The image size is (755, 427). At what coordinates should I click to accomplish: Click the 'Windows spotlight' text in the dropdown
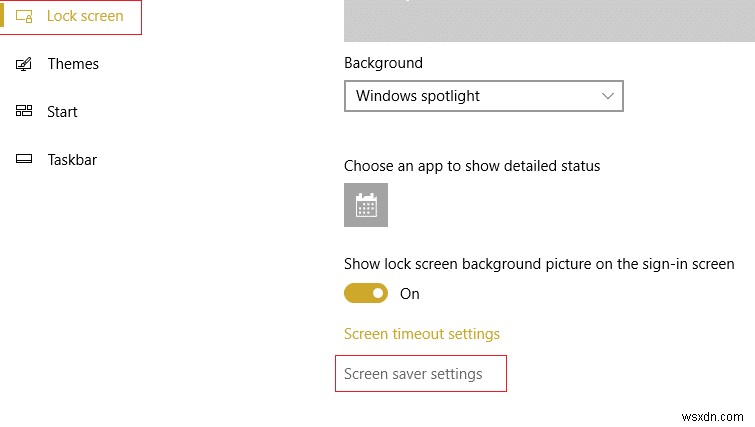tap(418, 96)
